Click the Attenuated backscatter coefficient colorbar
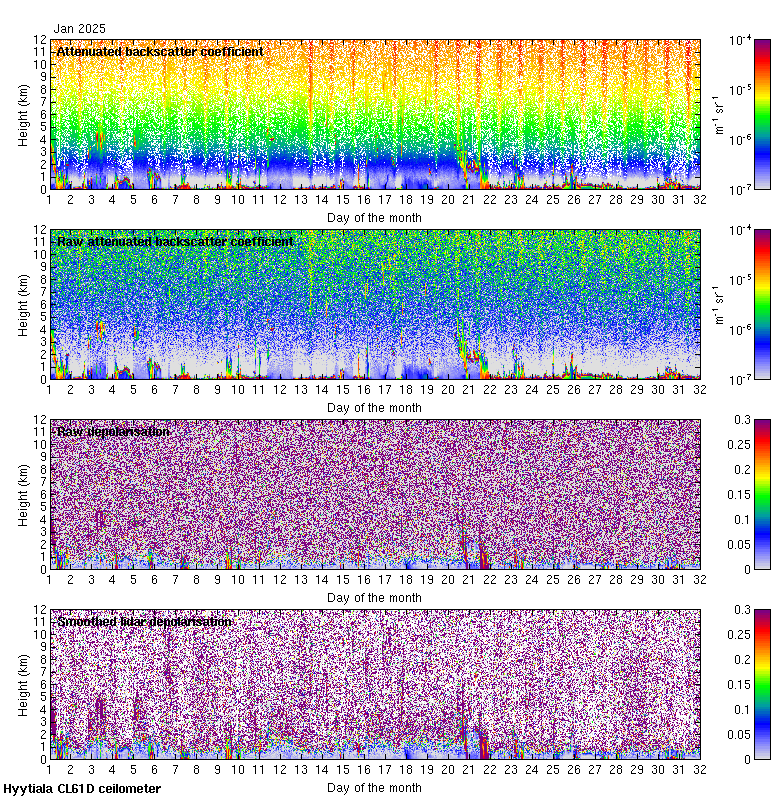 762,114
